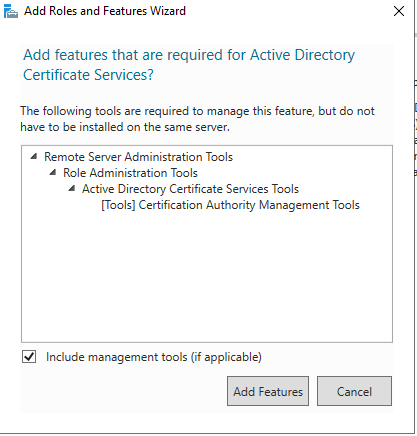Collapse Remote Server Administration Tools node arrow
Image resolution: width=417 pixels, height=436 pixels.
[x=34, y=156]
